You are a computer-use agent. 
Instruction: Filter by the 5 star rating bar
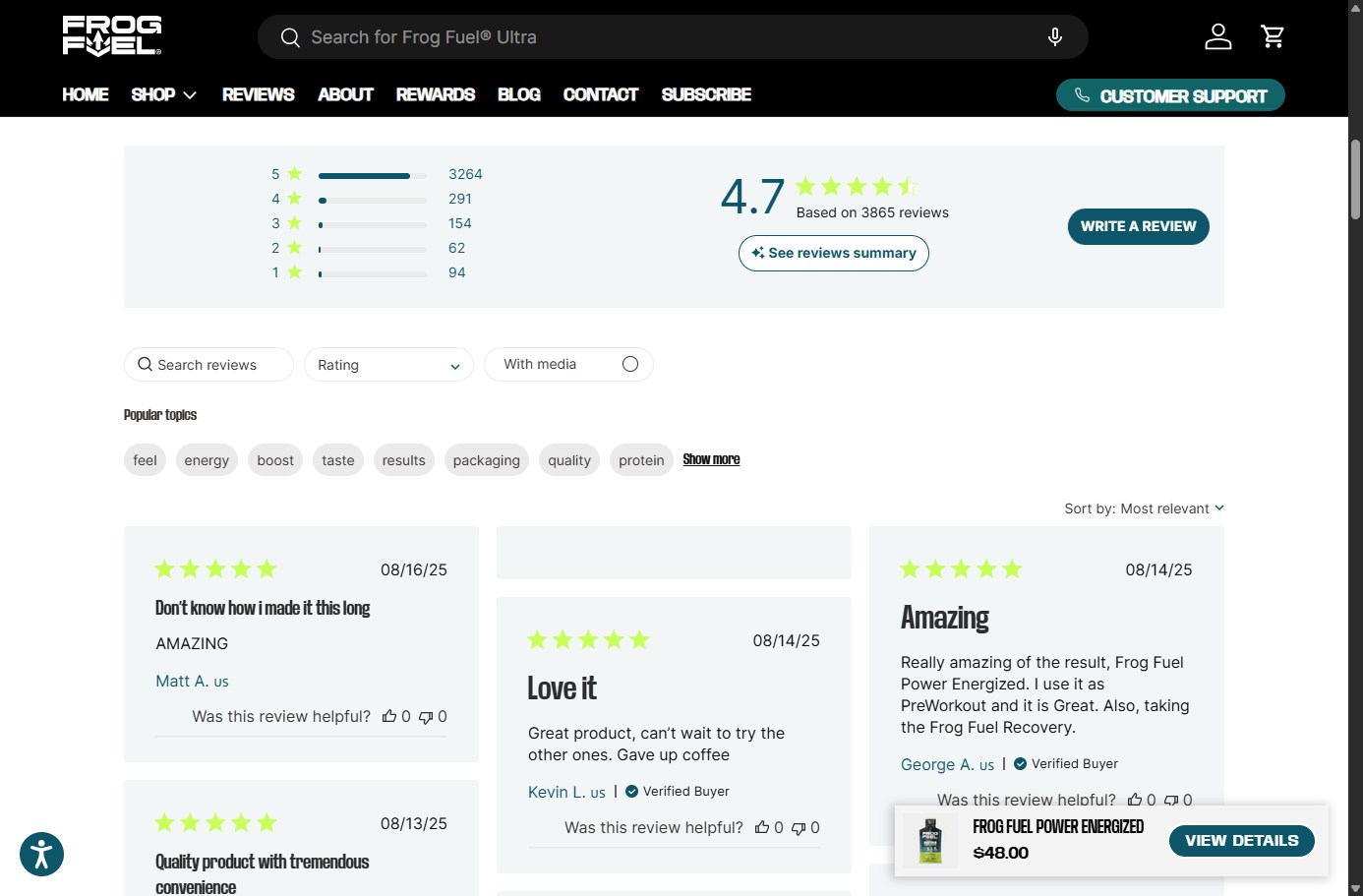372,175
